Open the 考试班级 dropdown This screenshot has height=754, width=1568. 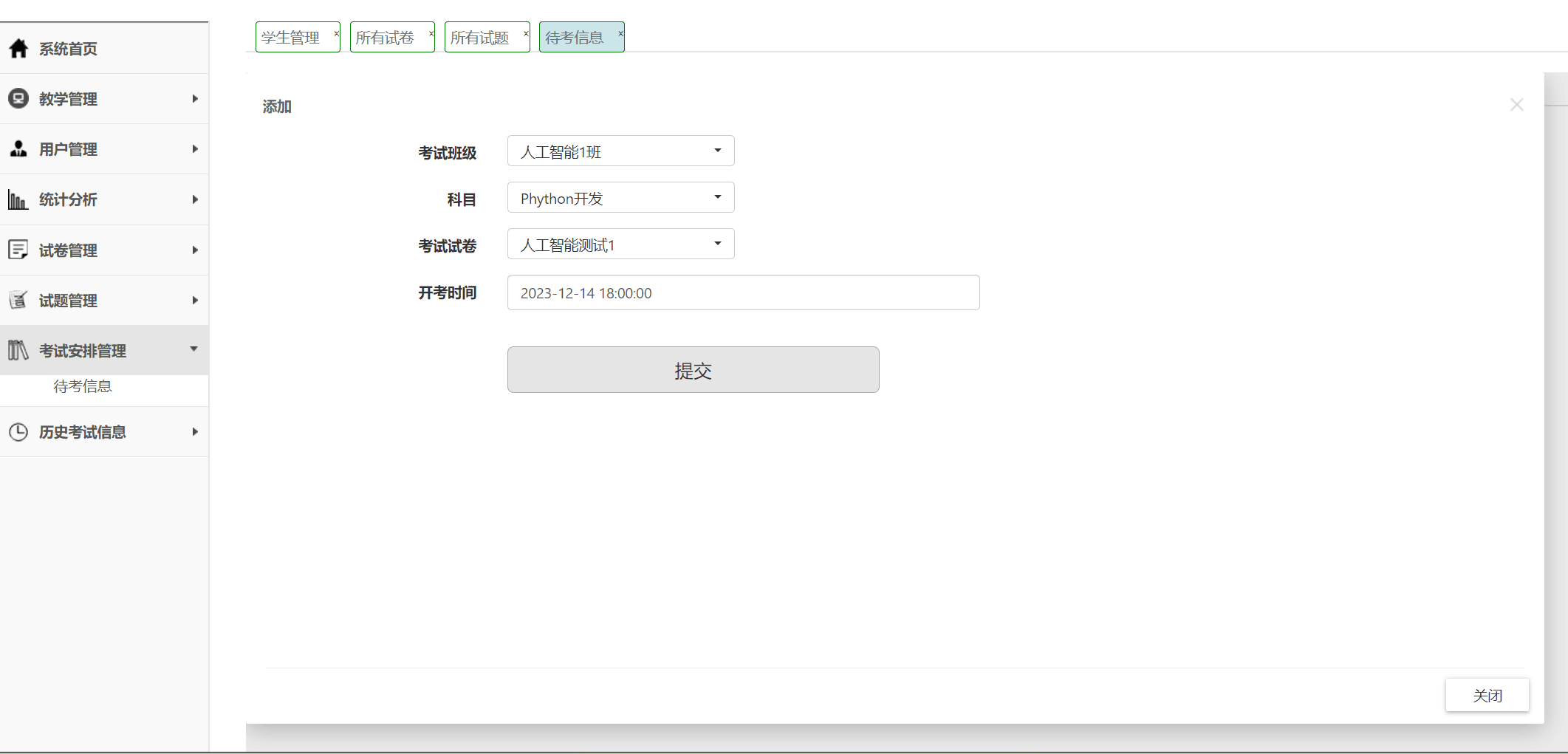tap(620, 151)
